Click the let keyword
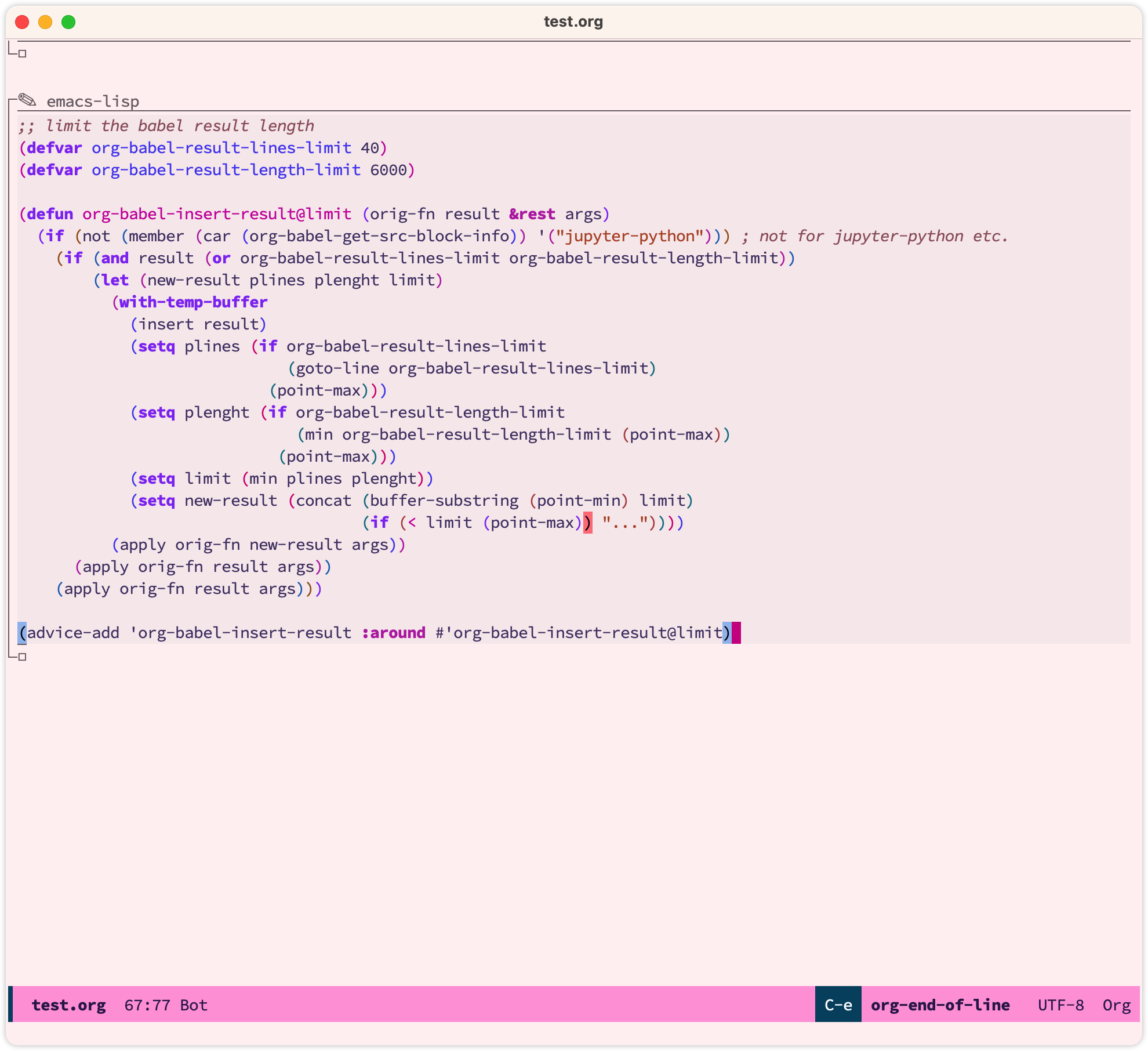This screenshot has width=1148, height=1051. tap(115, 280)
